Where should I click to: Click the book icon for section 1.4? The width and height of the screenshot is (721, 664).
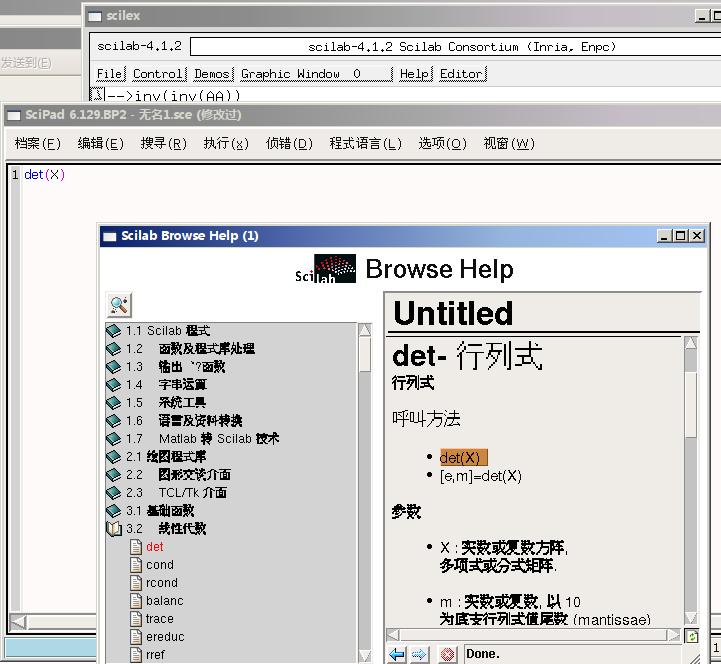(x=114, y=384)
